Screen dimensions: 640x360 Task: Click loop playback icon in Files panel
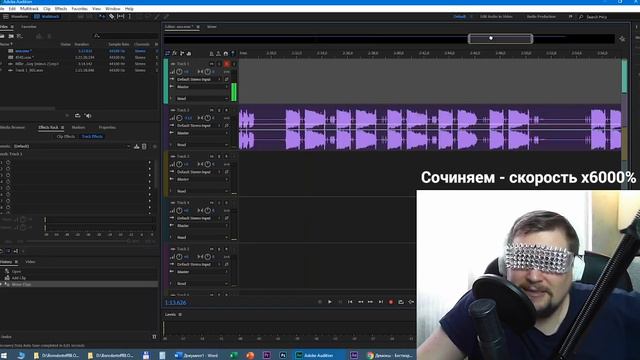click(78, 116)
